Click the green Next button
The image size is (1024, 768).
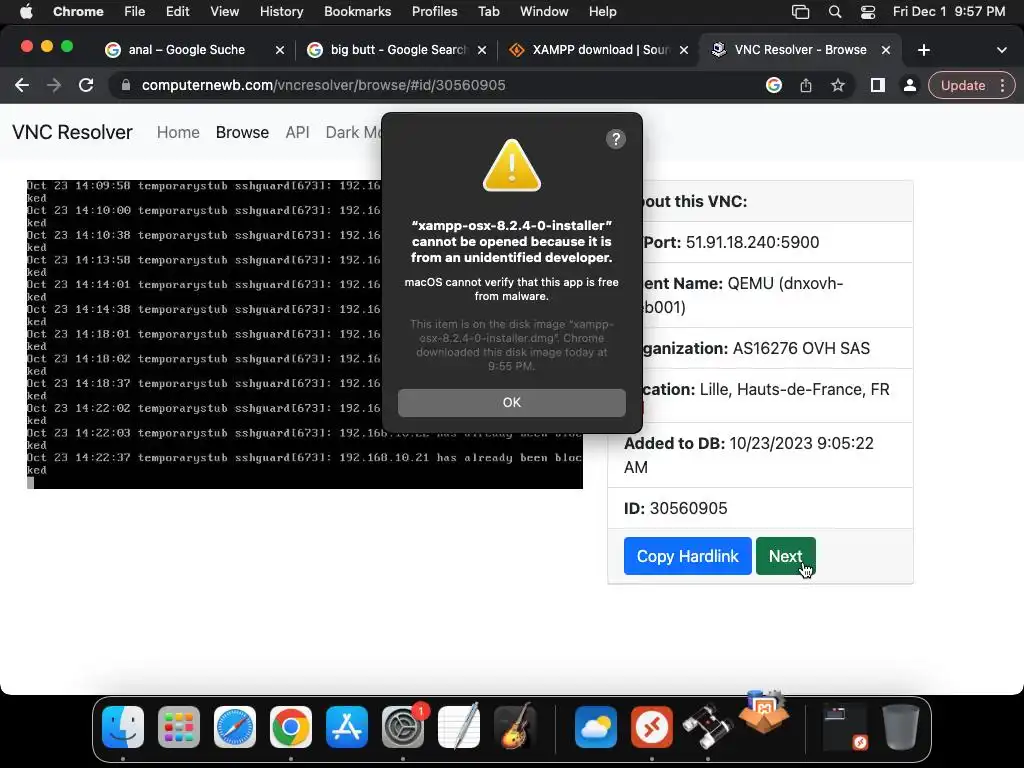[x=785, y=556]
